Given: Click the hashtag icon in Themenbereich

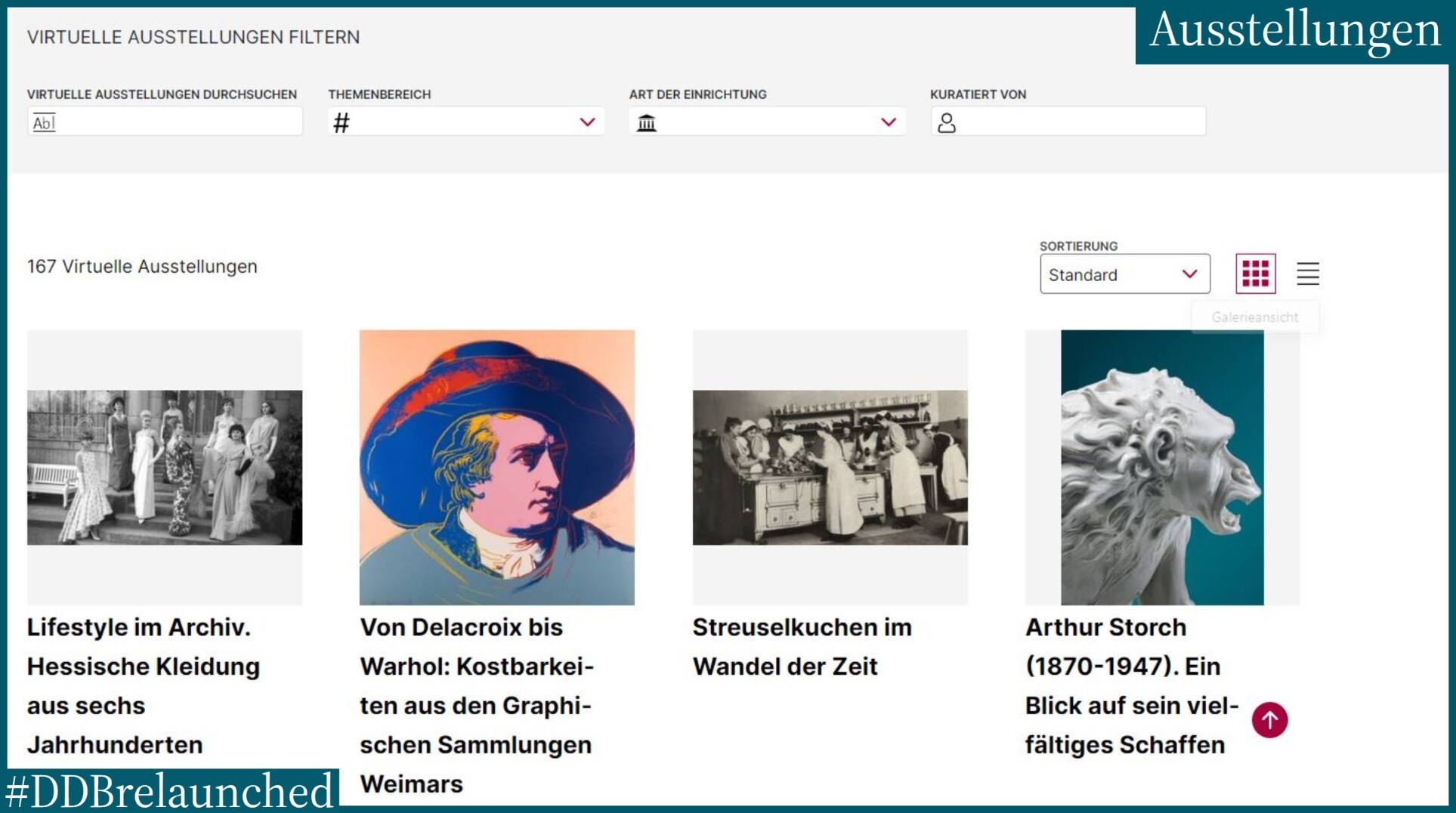Looking at the screenshot, I should pos(342,122).
